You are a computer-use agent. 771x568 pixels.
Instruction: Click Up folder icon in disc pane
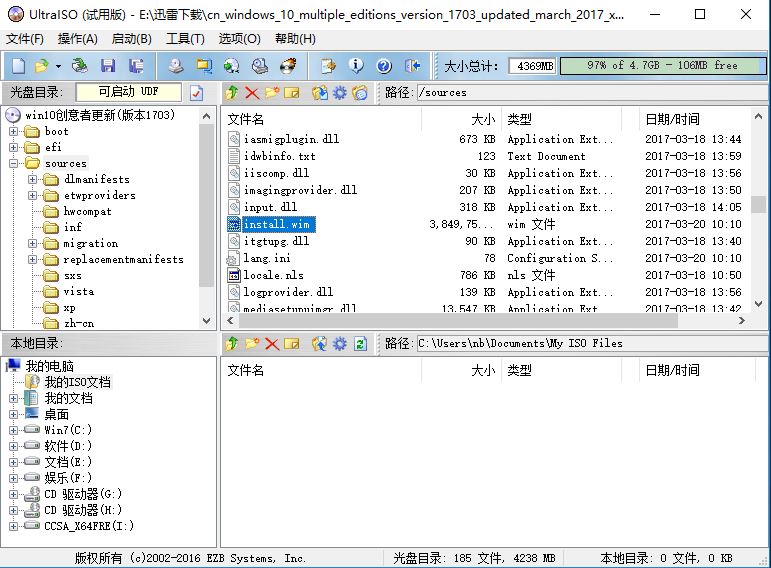click(x=232, y=92)
